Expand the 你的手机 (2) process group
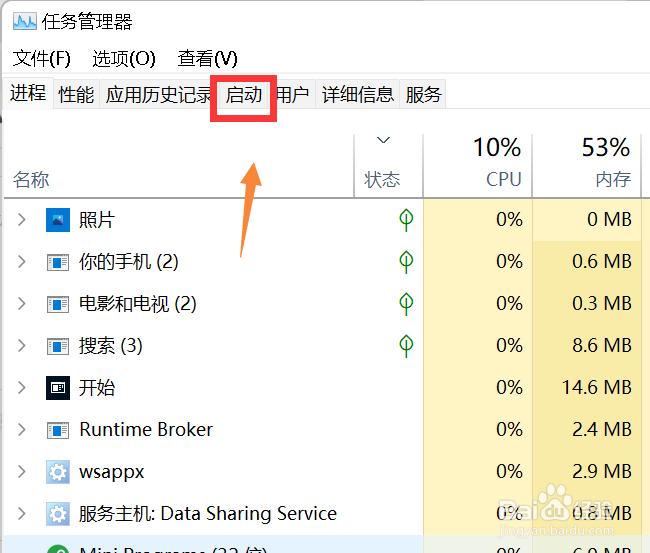Viewport: 650px width, 553px height. click(x=22, y=262)
